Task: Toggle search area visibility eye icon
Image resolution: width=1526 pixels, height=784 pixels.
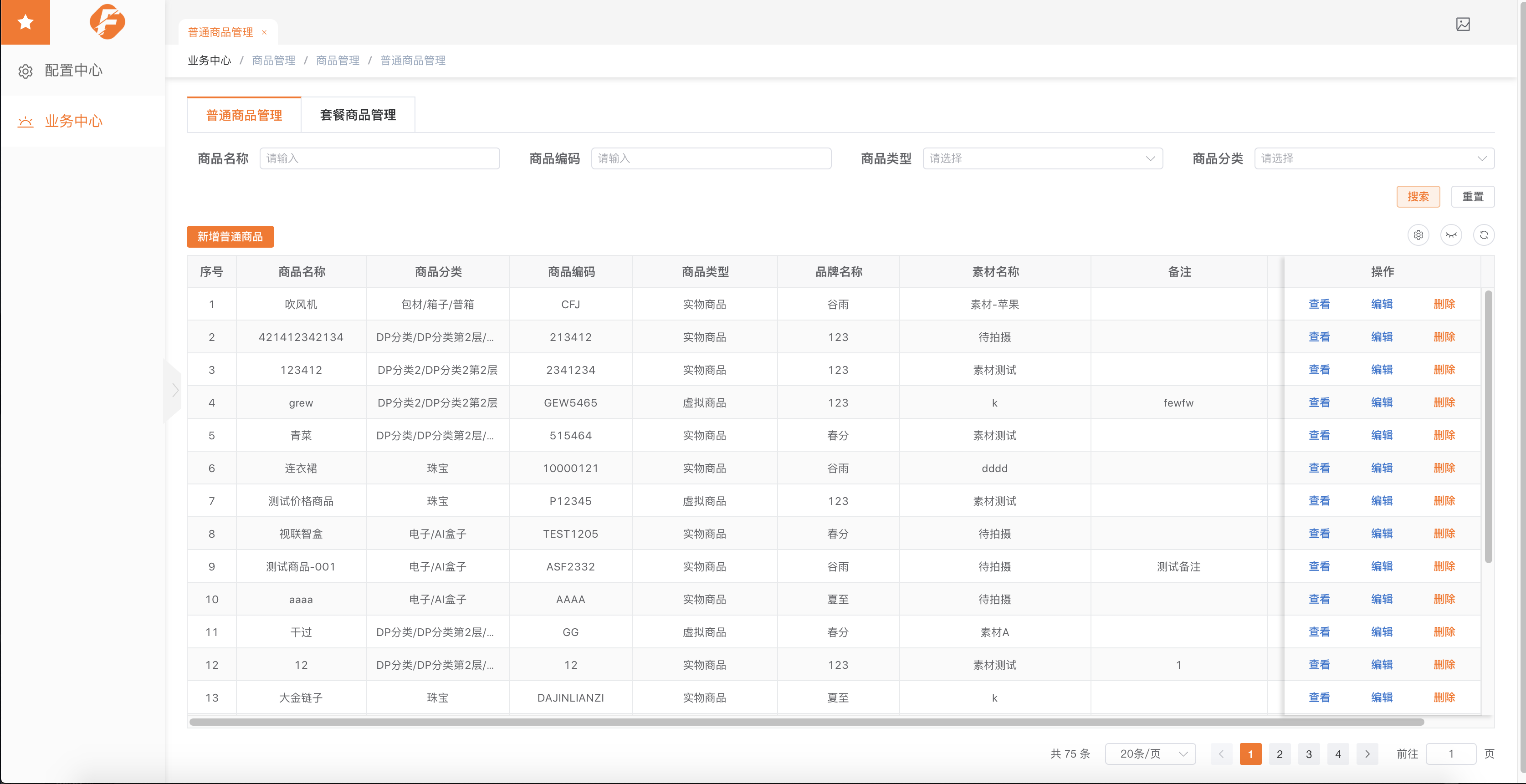Action: click(1451, 235)
